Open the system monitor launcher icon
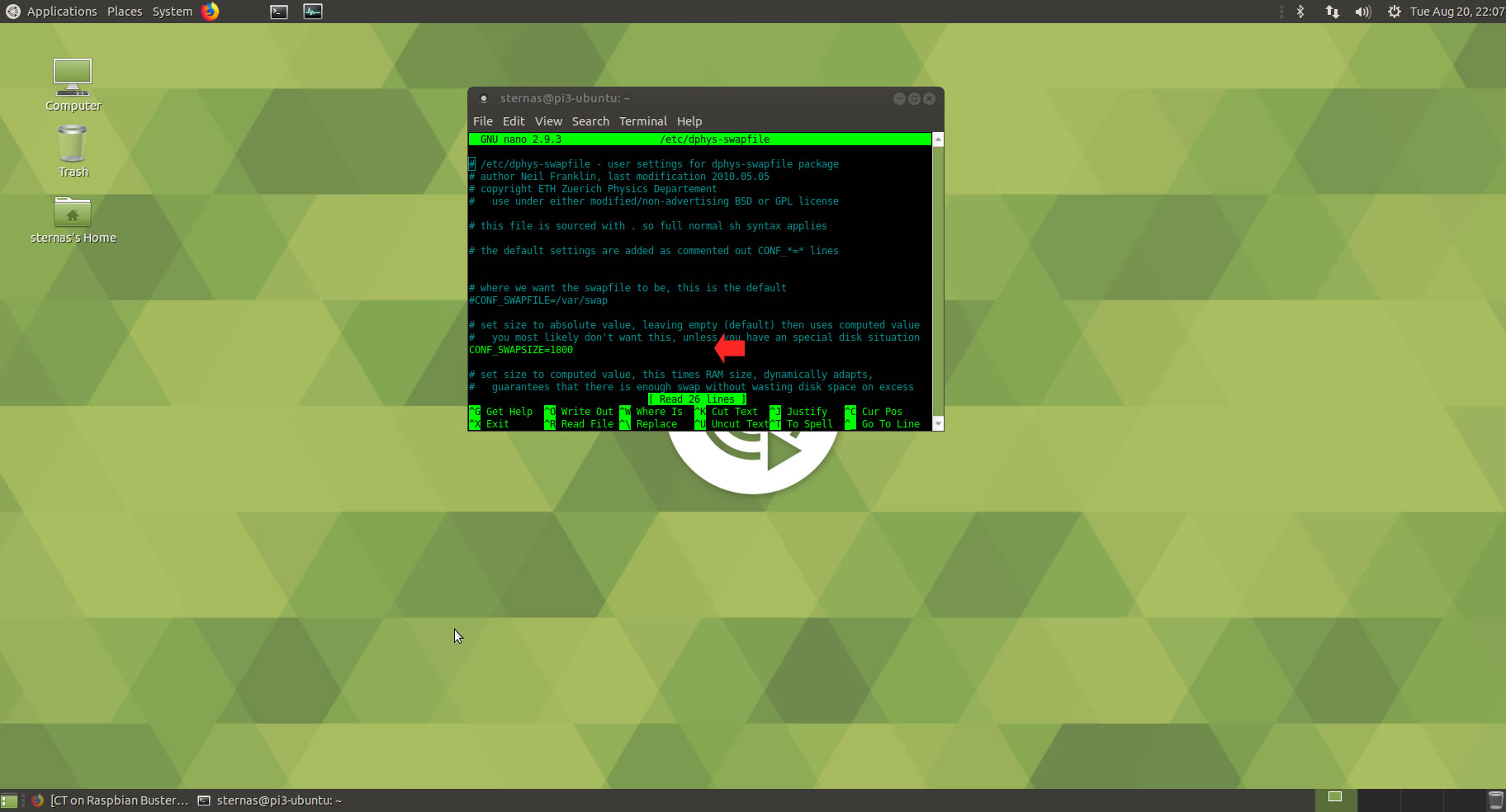1506x812 pixels. [x=313, y=12]
